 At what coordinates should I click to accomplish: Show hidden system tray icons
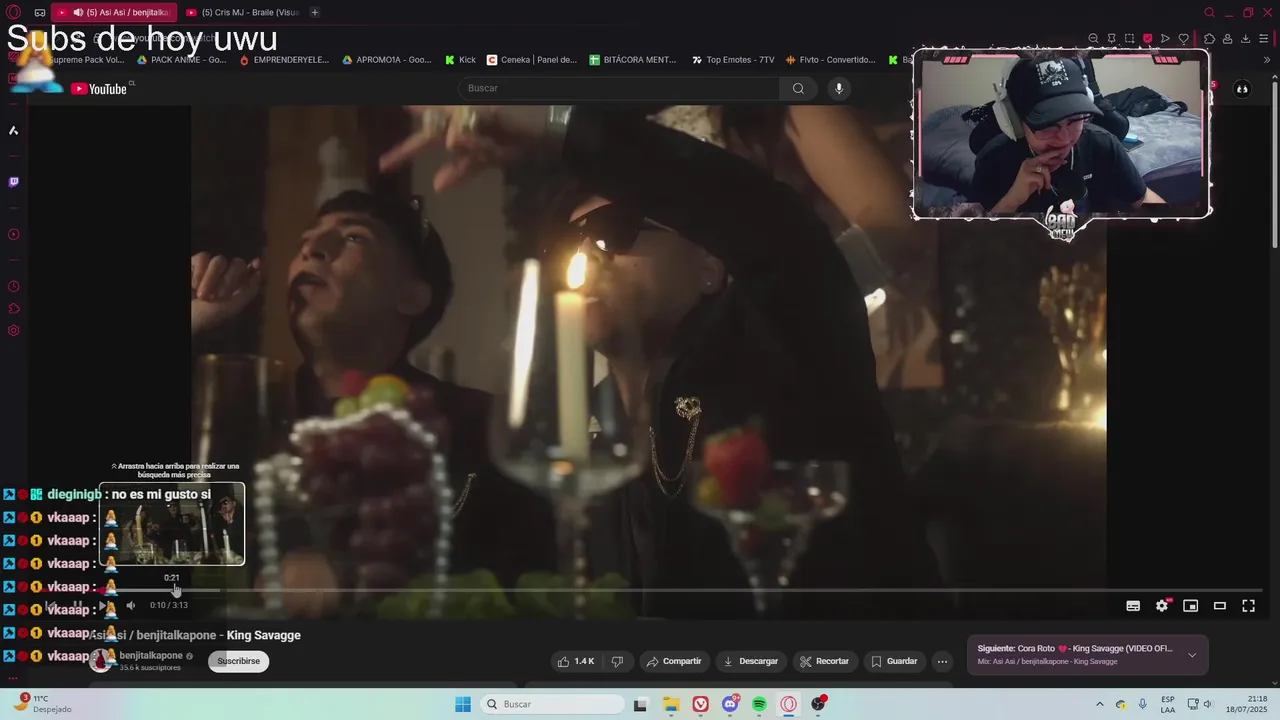click(1100, 704)
